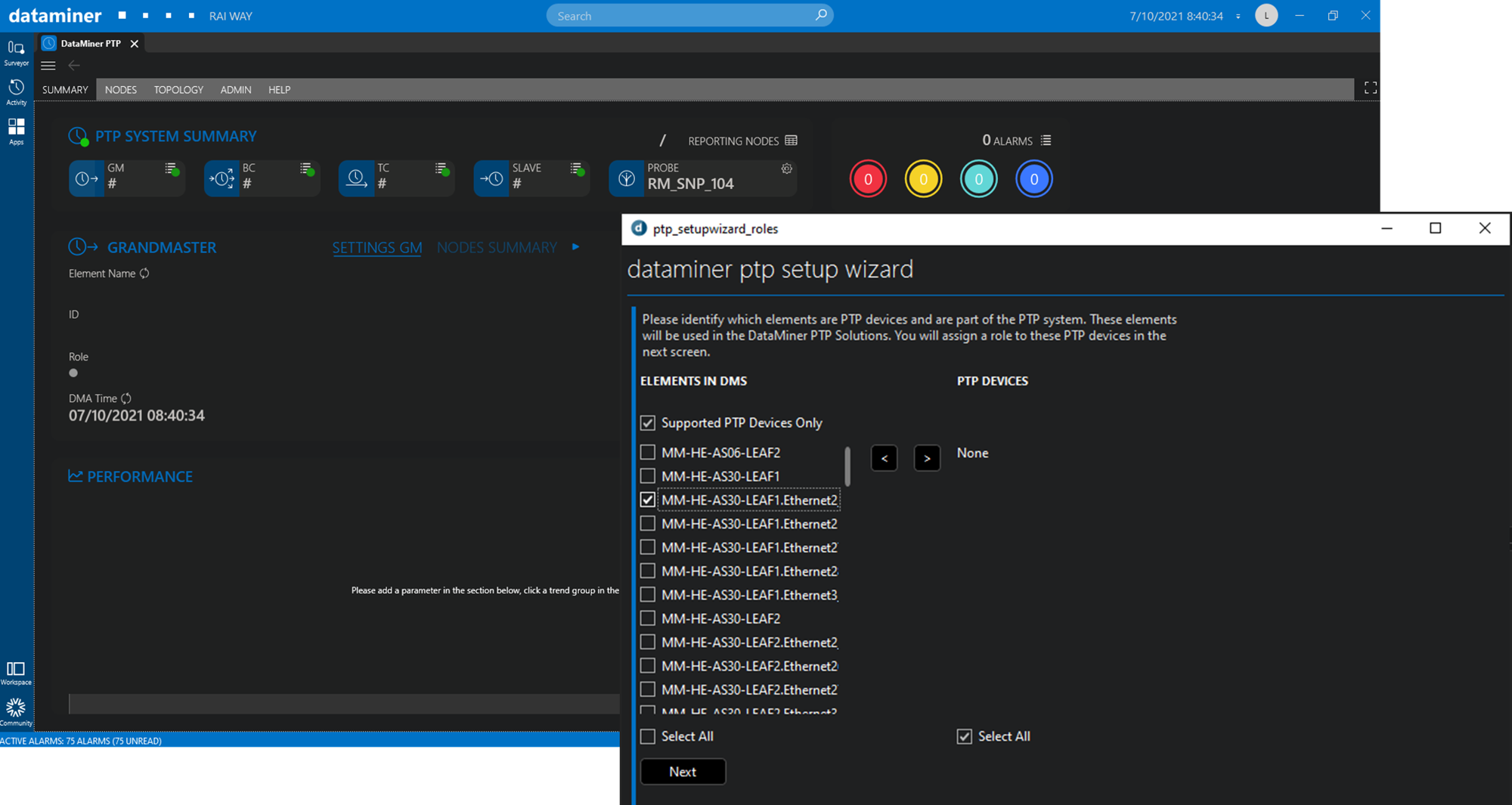Open the NODES SUMMARY link
The image size is (1512, 805).
[x=497, y=248]
